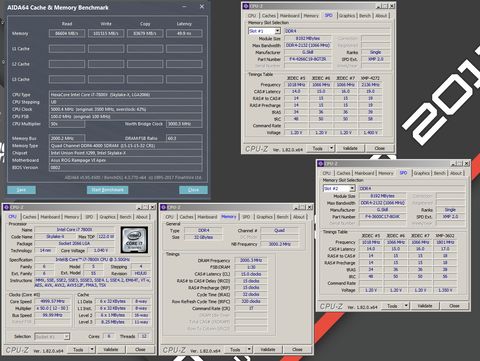Click minimize icon of Memory-tab CPU-Z window
The width and height of the screenshot is (480, 361).
click(296, 207)
